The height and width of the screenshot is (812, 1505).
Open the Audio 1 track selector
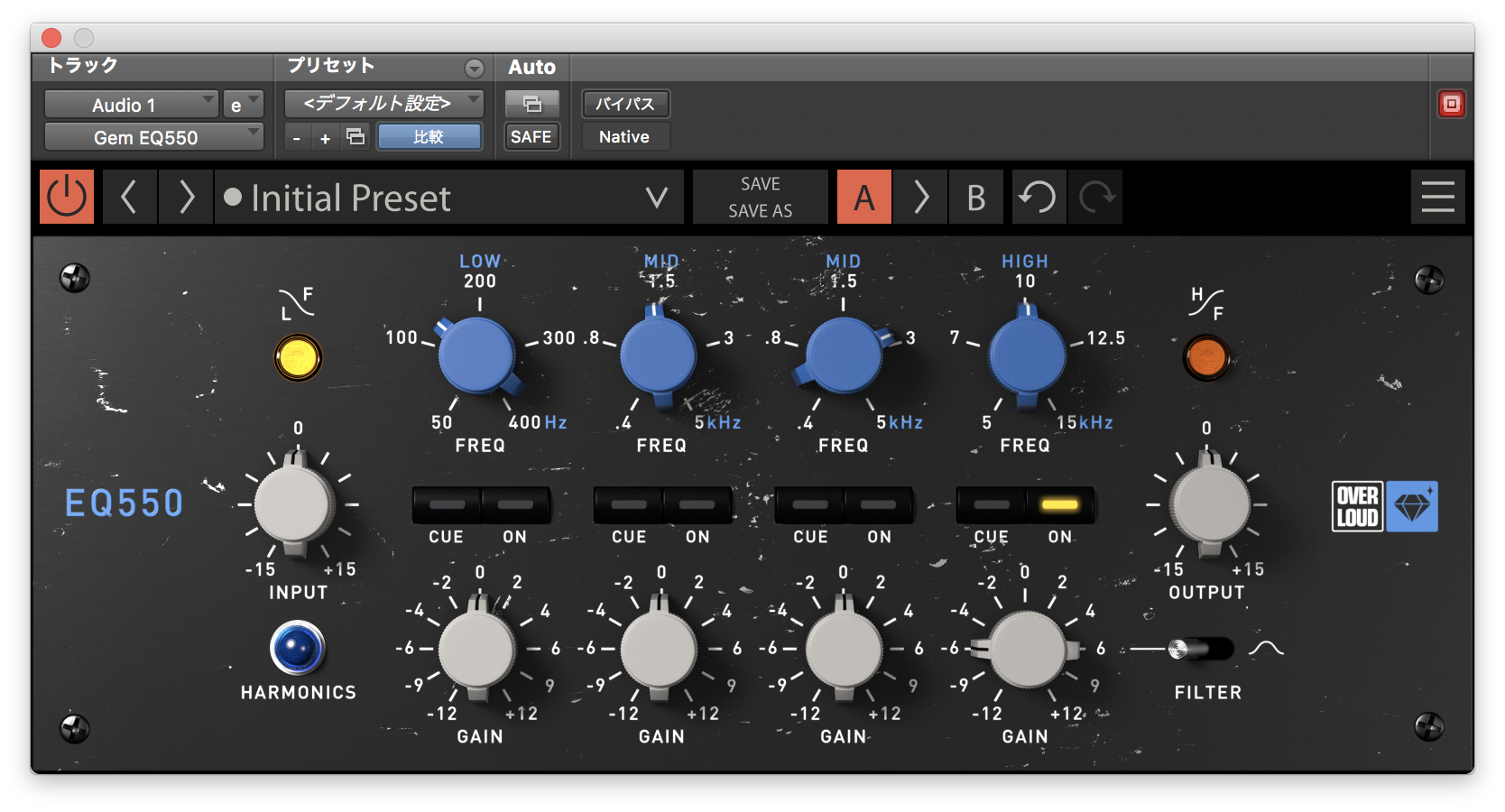point(131,104)
